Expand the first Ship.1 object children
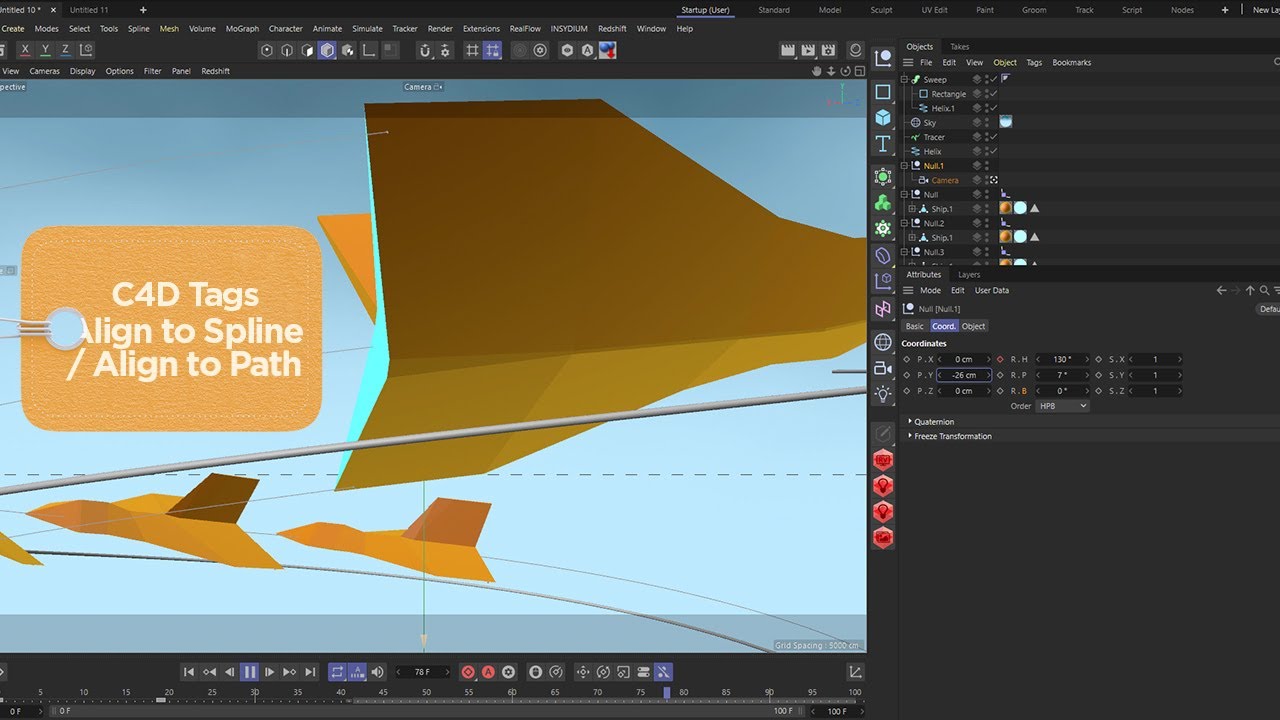1280x720 pixels. point(912,209)
